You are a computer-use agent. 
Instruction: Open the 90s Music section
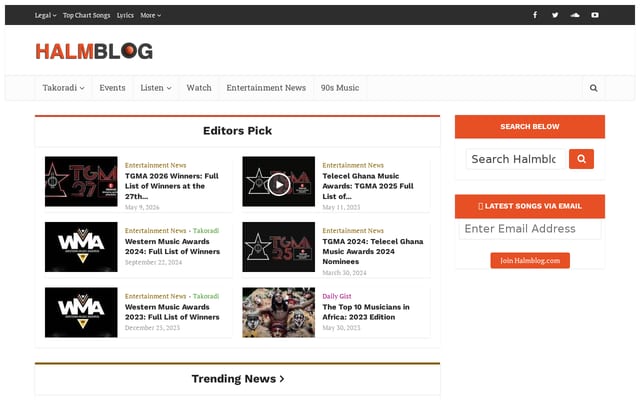point(340,88)
